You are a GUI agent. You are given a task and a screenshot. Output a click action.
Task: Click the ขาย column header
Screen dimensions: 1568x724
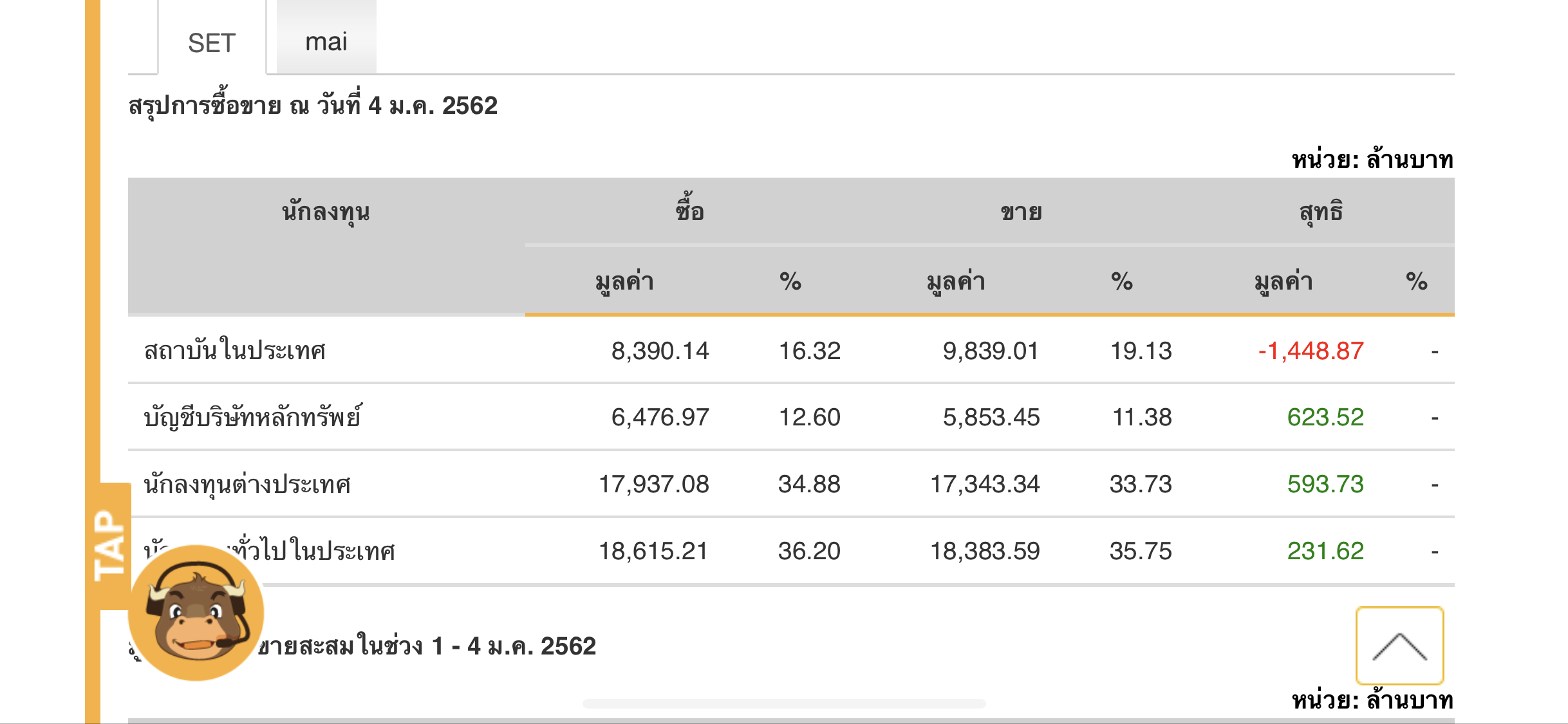coord(1021,212)
